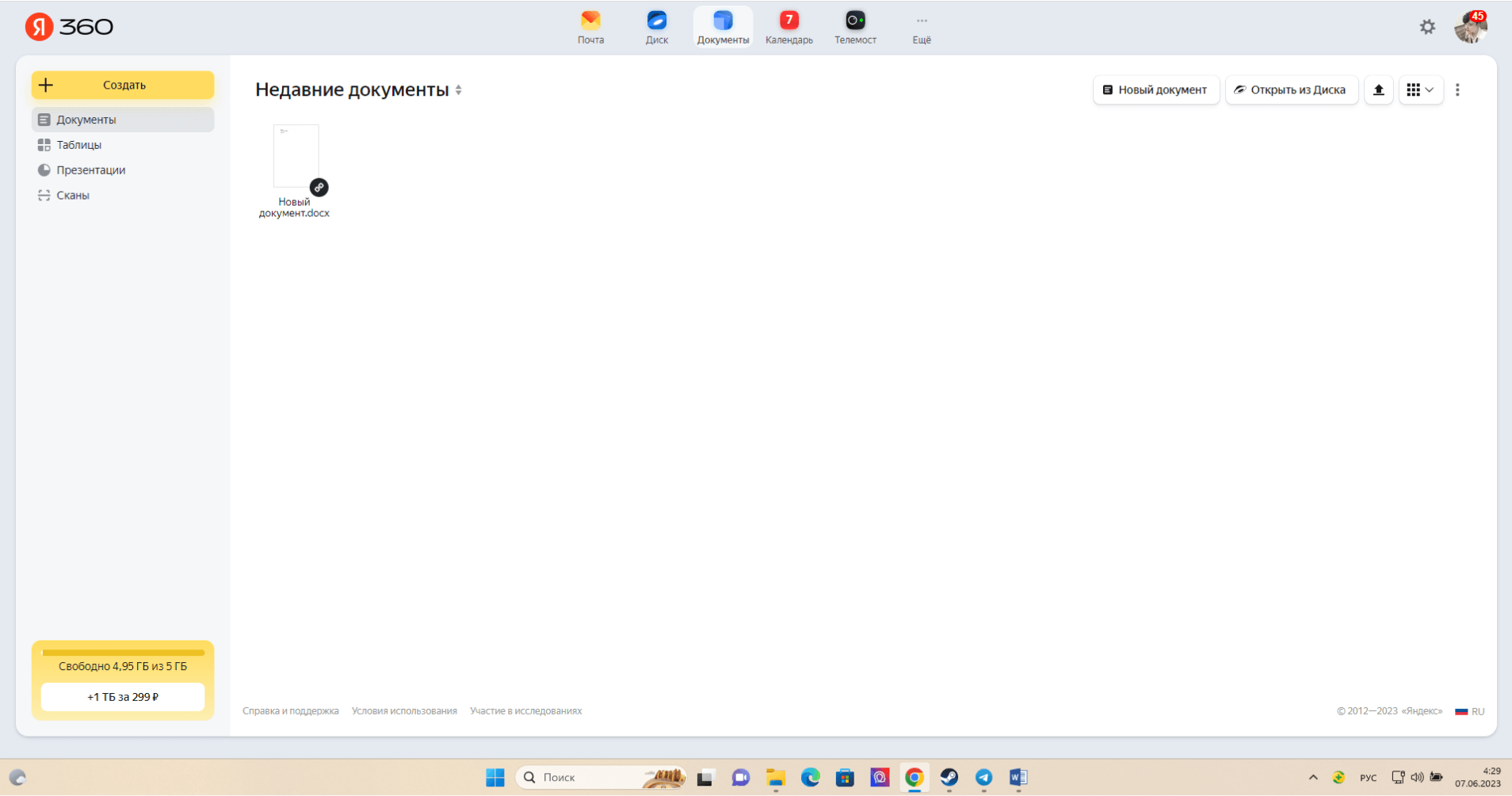Click the shared link badge on document
The width and height of the screenshot is (1512, 796).
(x=319, y=188)
